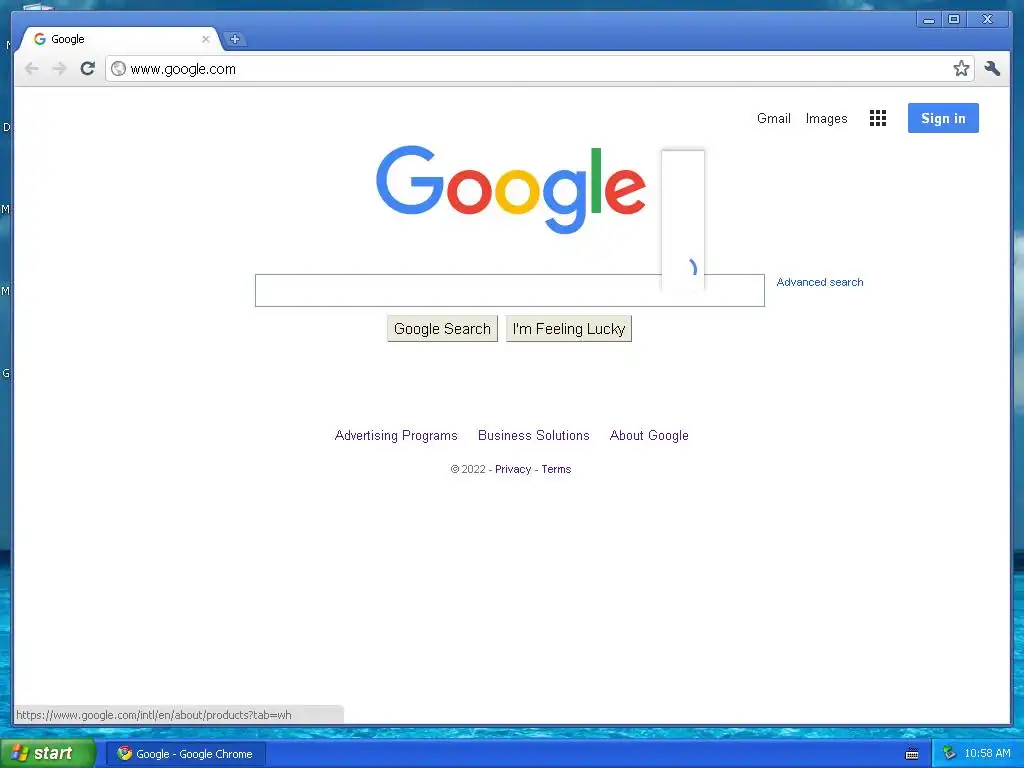The width and height of the screenshot is (1024, 768).
Task: Visit Advertising Programs
Action: click(396, 436)
